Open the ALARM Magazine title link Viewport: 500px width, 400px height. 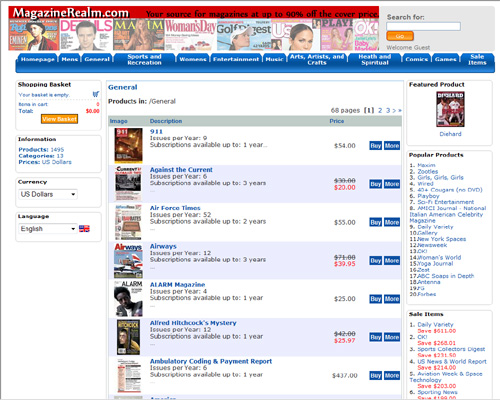coord(177,285)
